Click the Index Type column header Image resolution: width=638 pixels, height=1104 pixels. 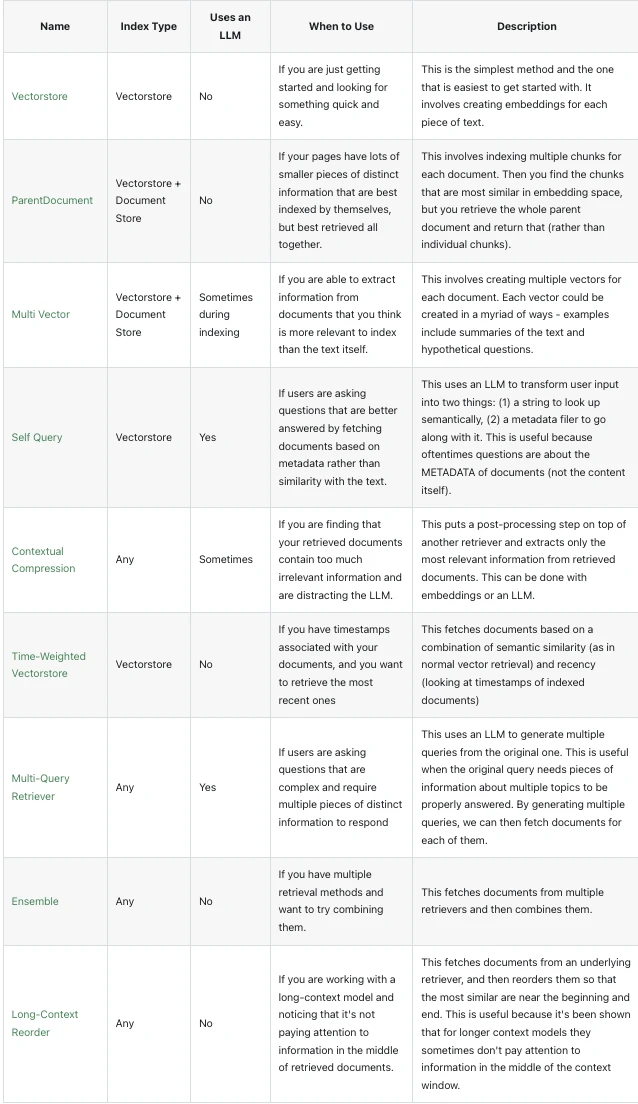coord(149,27)
